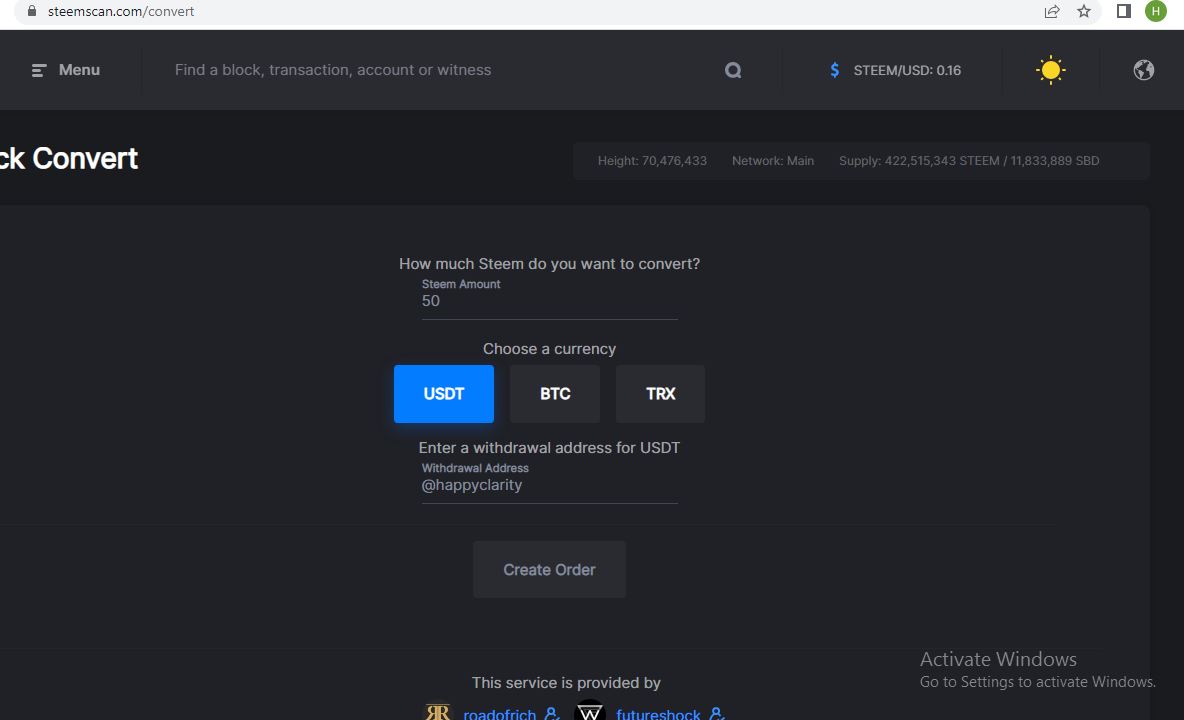Click the 'Enter a withdrawal address for USDT' text
Viewport: 1184px width, 720px height.
pos(549,448)
